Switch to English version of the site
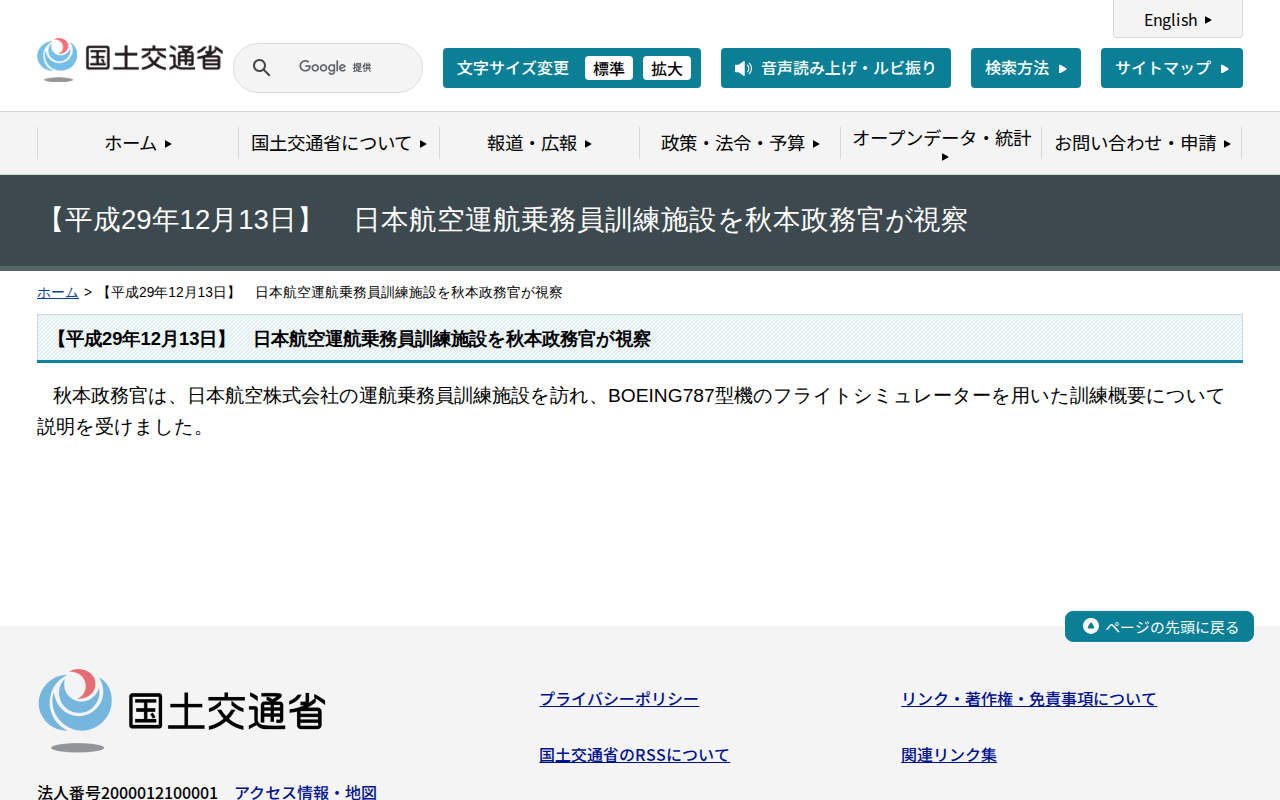This screenshot has height=800, width=1280. pyautogui.click(x=1171, y=20)
